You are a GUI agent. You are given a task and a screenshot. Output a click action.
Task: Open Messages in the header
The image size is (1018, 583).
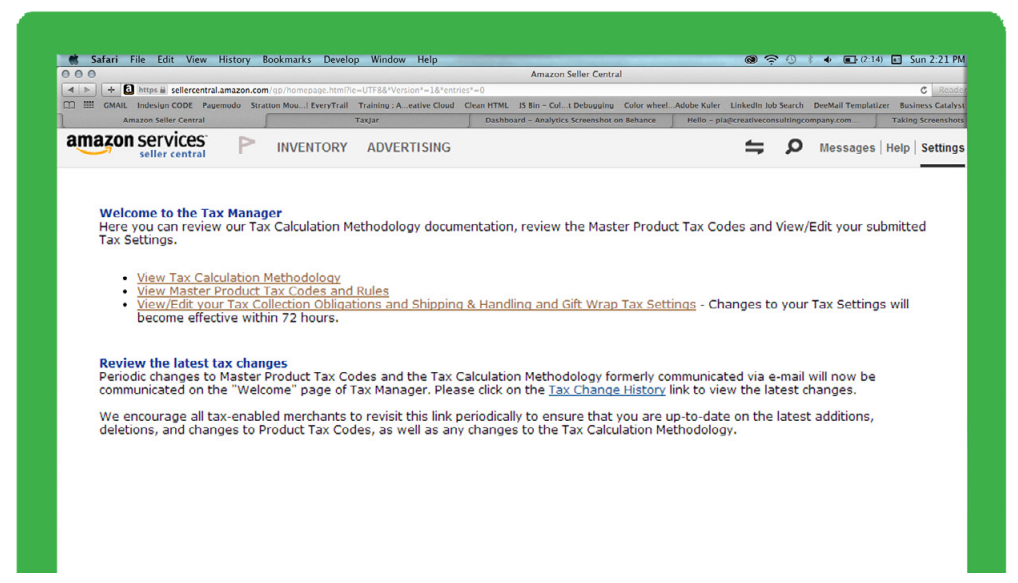point(847,148)
